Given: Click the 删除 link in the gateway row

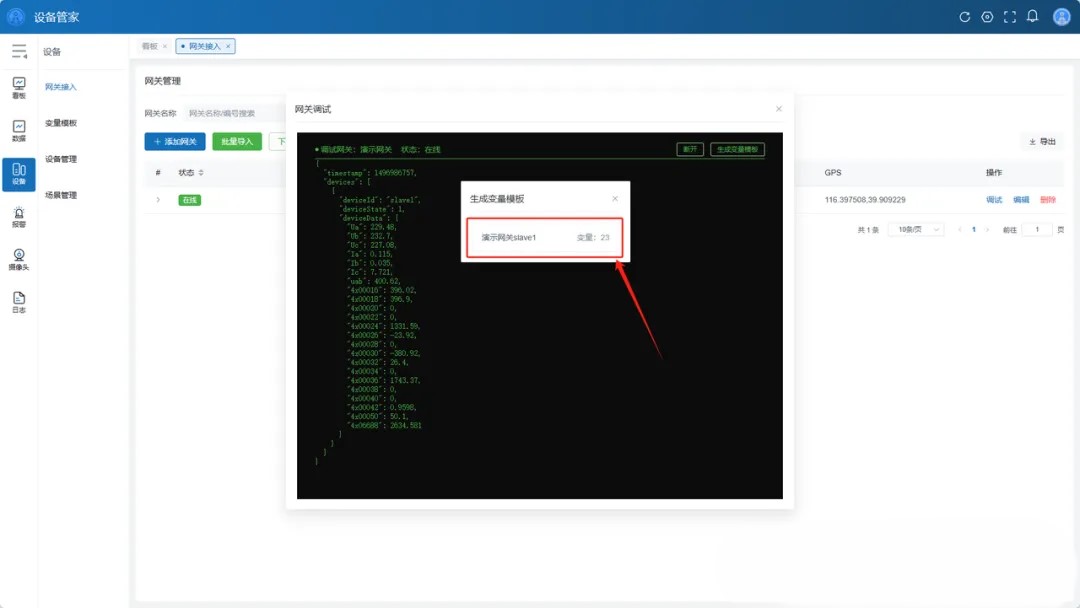Looking at the screenshot, I should pos(1048,200).
